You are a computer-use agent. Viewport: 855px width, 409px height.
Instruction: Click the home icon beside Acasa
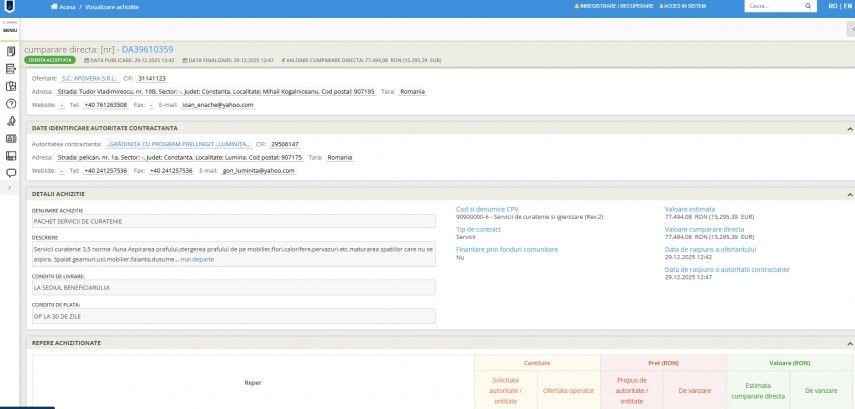click(x=52, y=6)
